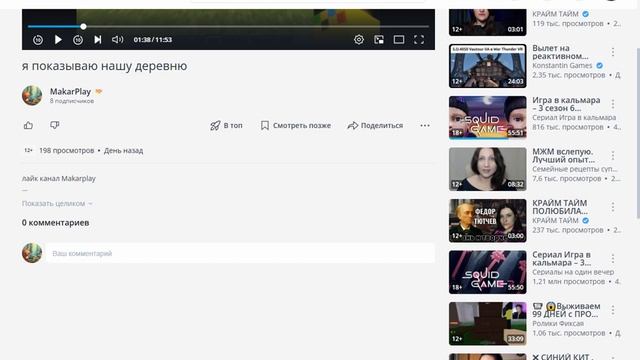This screenshot has width=640, height=360.
Task: Open options menu for 'Сериал Игра в кальмара'
Action: tap(613, 258)
